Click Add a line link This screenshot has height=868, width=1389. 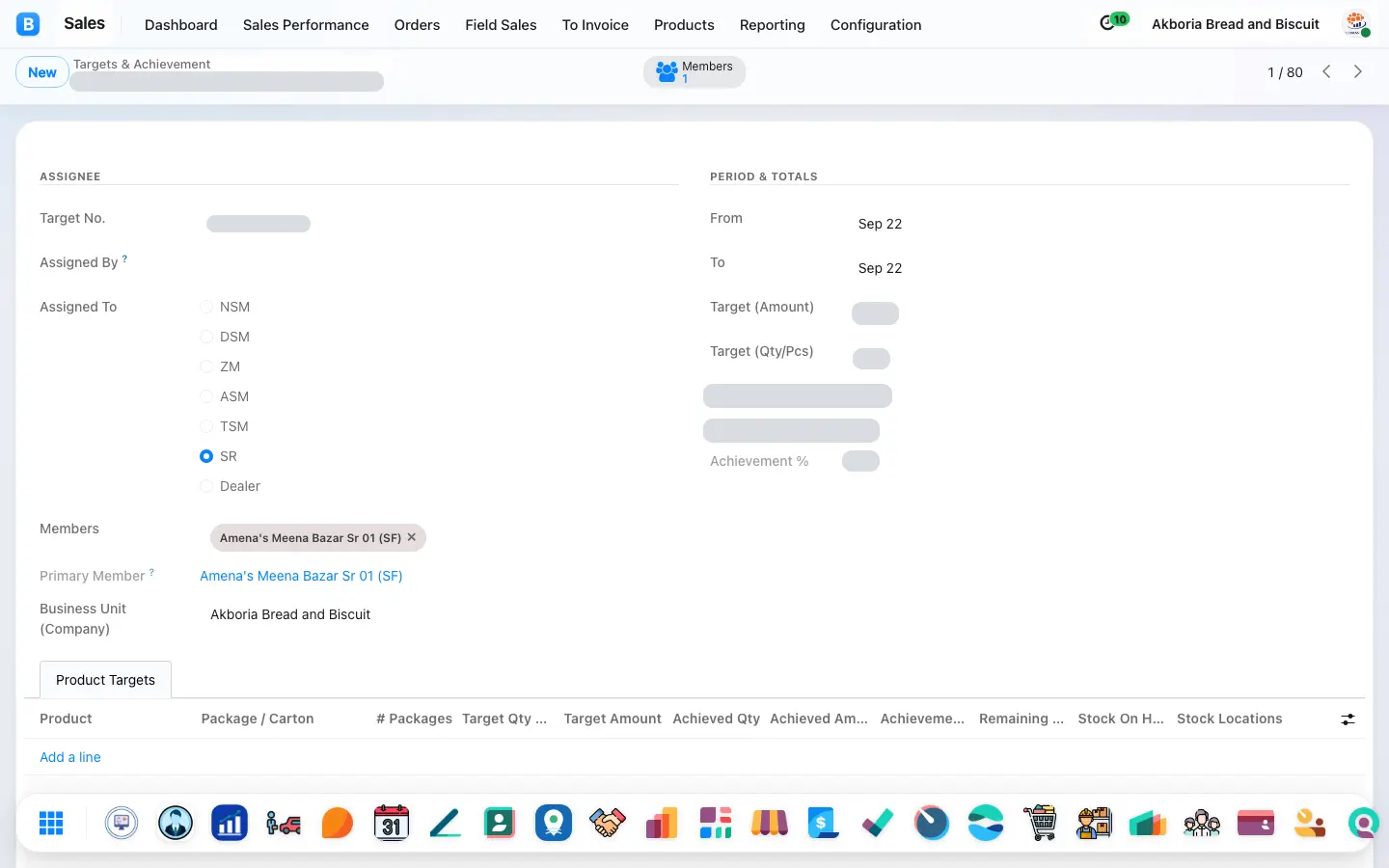tap(70, 757)
